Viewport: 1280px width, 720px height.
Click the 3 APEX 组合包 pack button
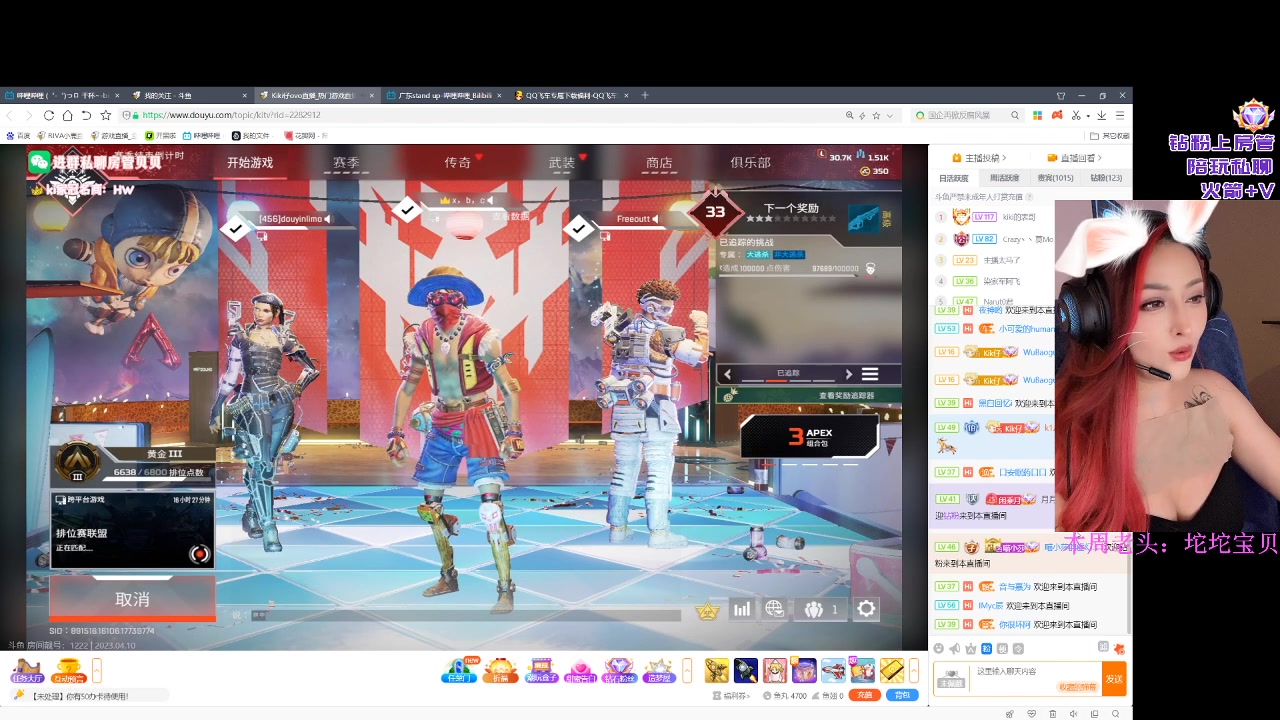pos(810,436)
